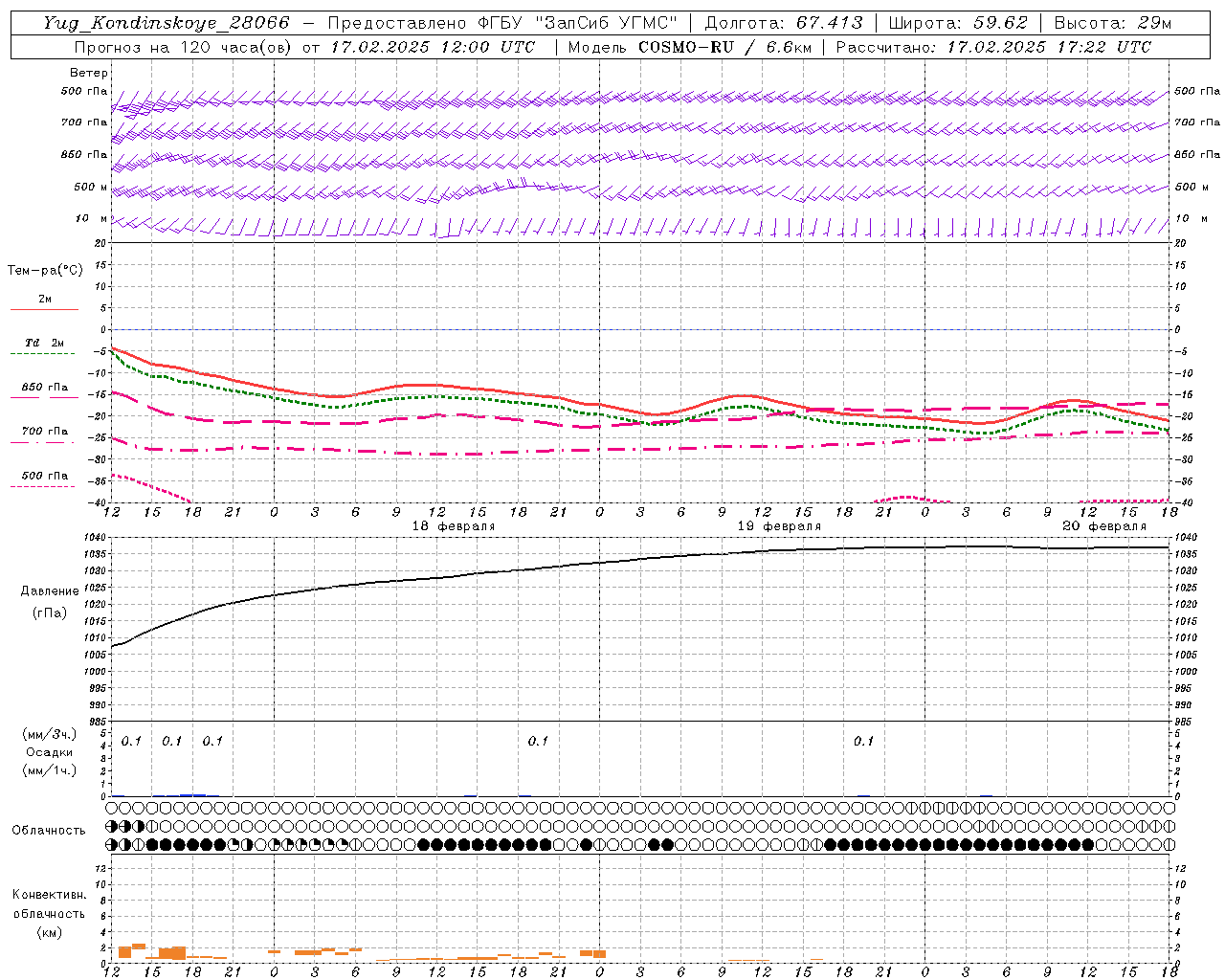Click the station title Yug_Kondinskoye_28066

[166, 23]
